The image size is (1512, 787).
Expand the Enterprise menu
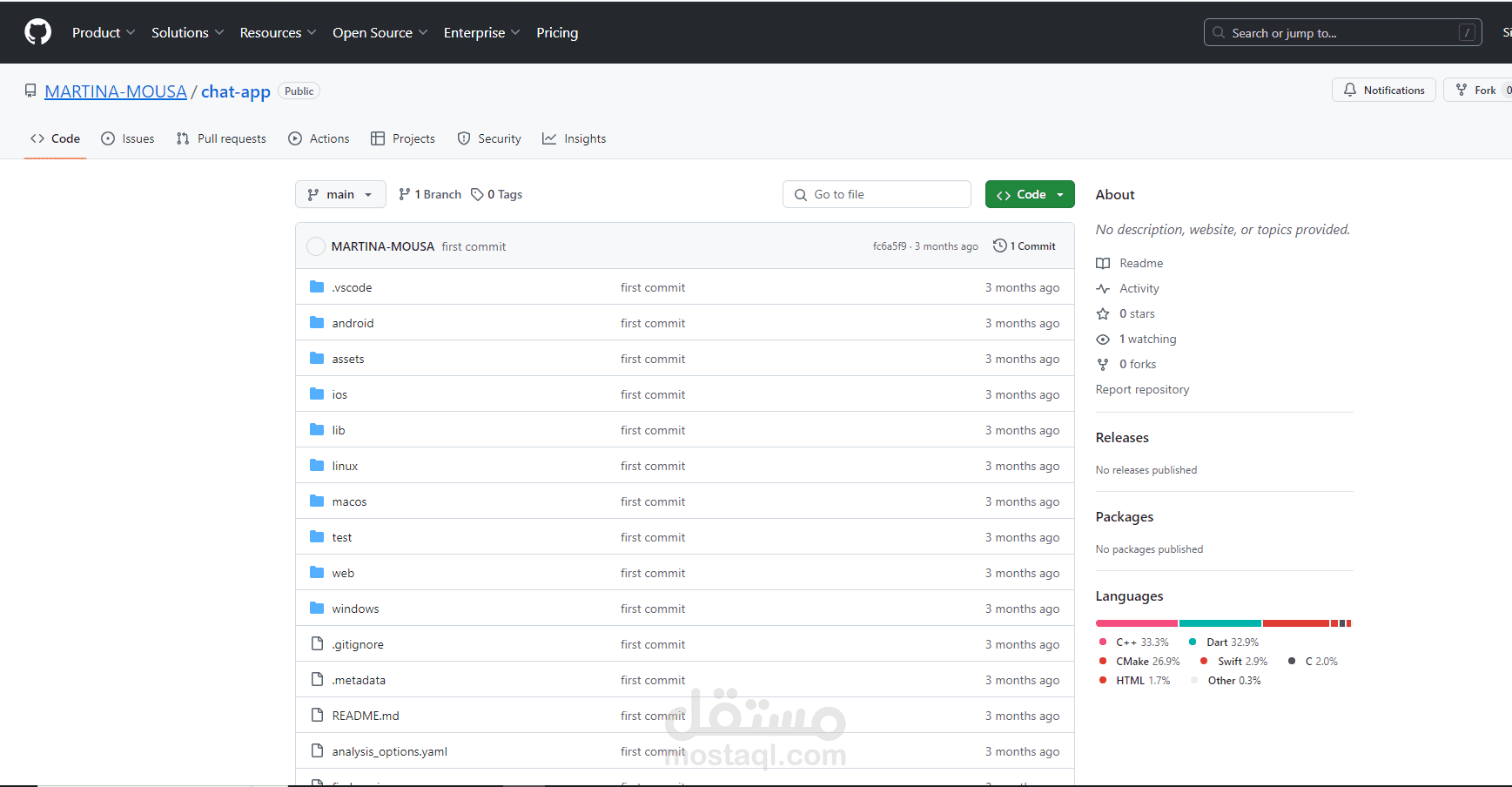click(x=481, y=32)
